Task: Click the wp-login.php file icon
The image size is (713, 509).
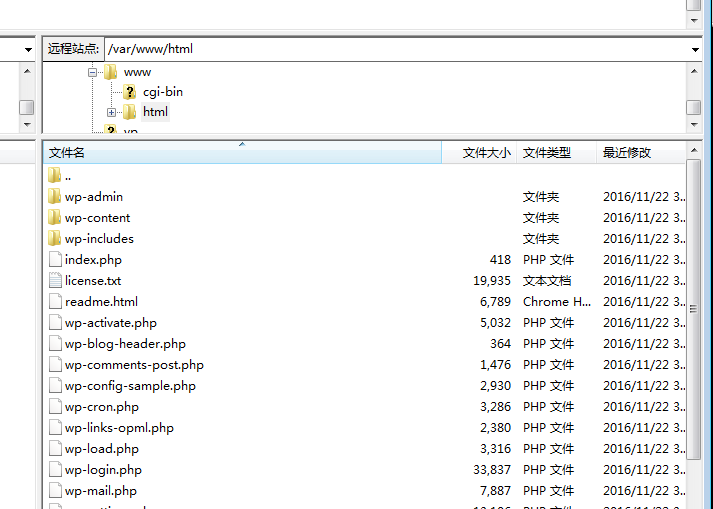Action: point(55,469)
